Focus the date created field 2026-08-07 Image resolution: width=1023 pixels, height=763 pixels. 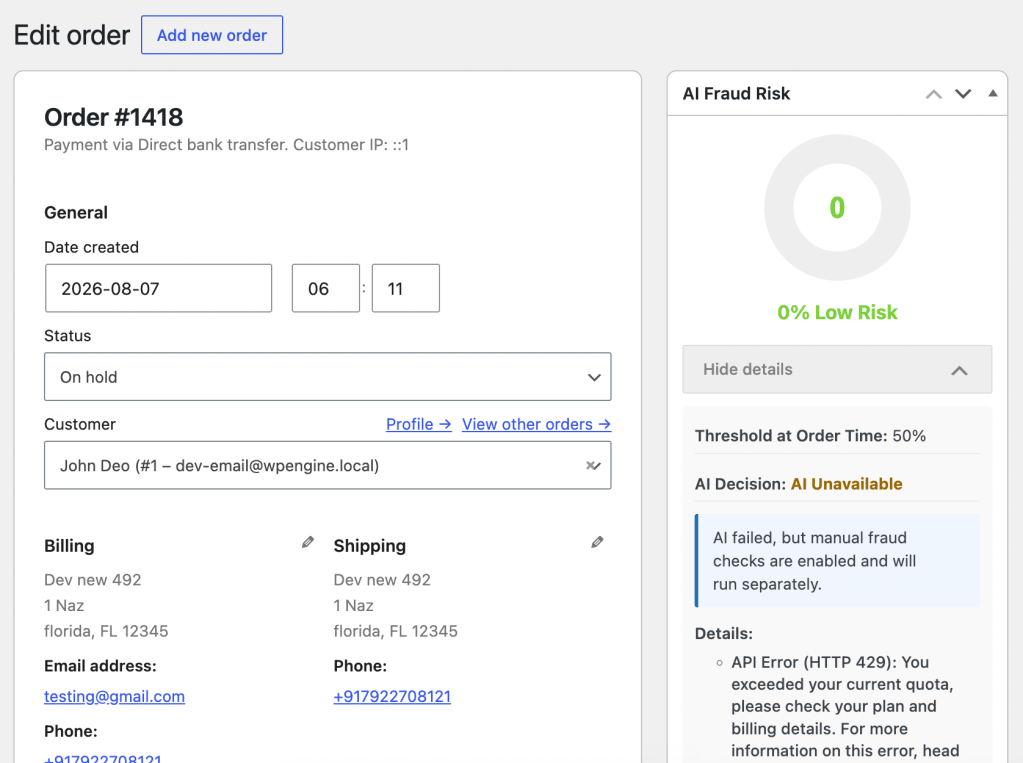coord(159,288)
